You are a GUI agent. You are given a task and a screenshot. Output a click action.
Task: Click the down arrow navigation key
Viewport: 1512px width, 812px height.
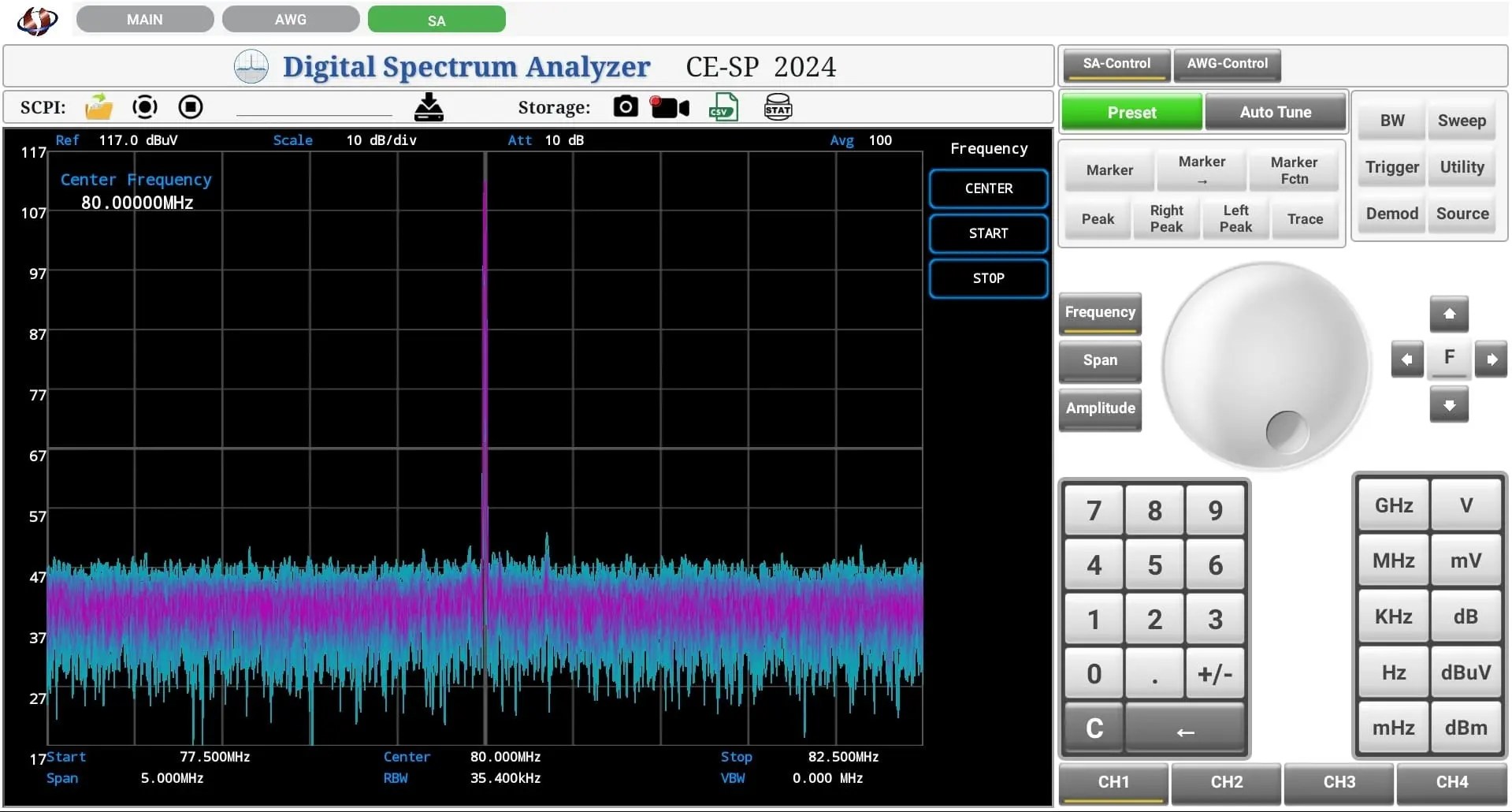pos(1449,405)
